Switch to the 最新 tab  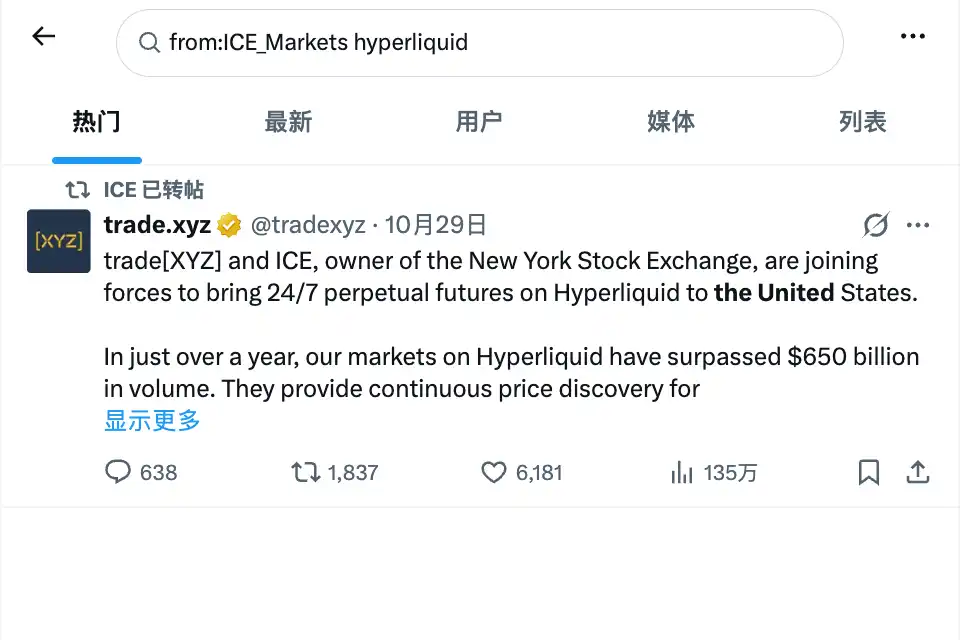click(288, 122)
